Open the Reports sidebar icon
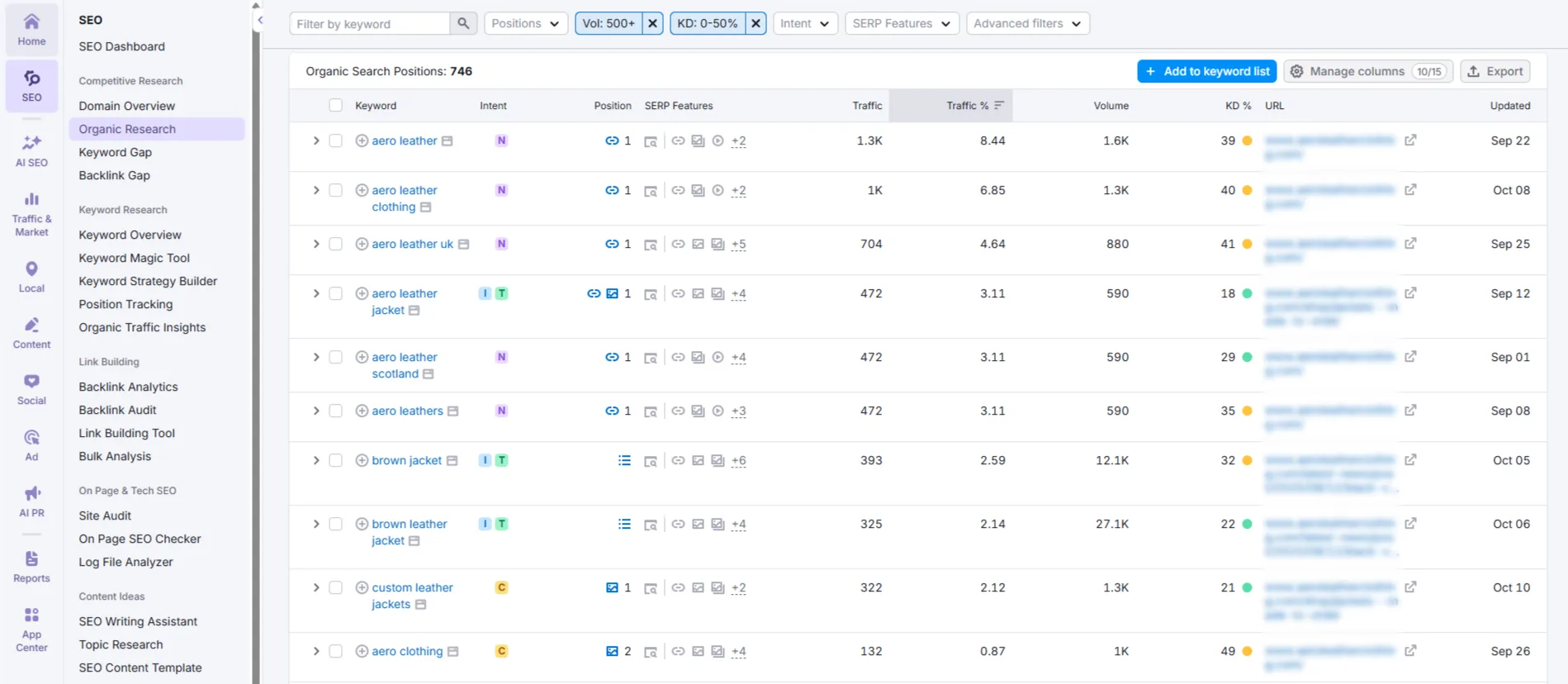Viewport: 1568px width, 684px height. point(31,567)
